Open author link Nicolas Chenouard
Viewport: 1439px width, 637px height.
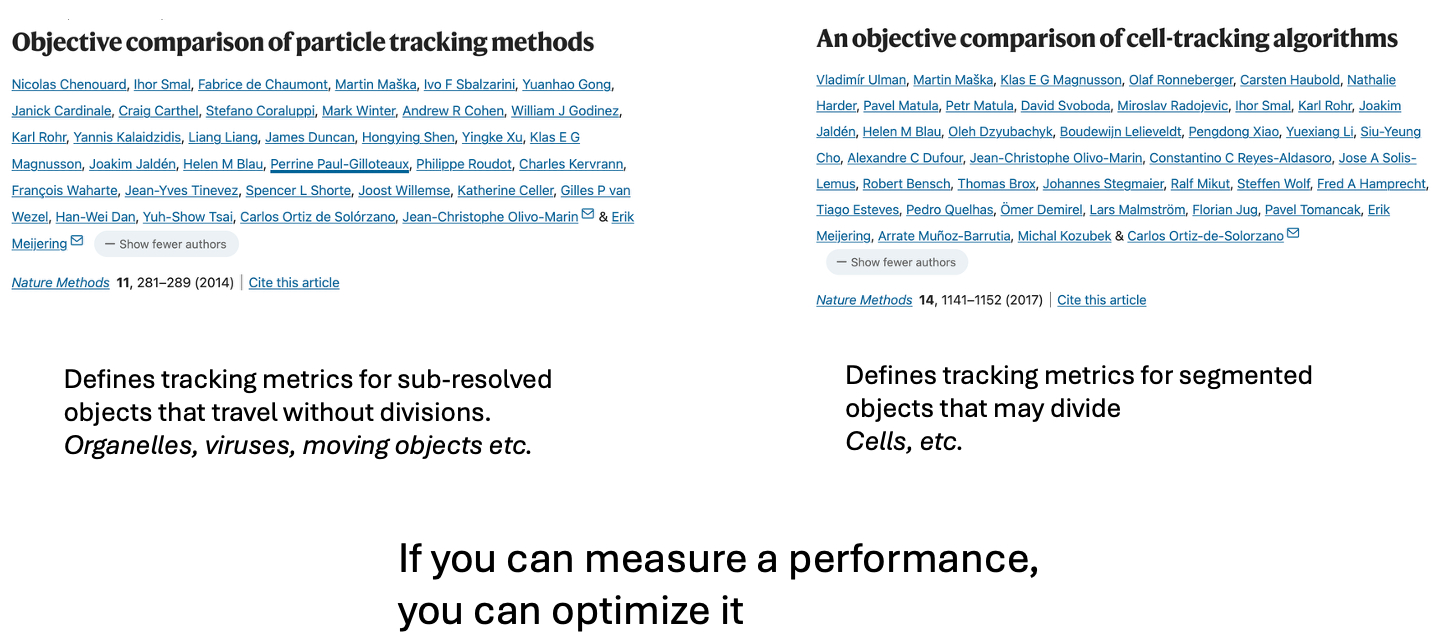click(68, 84)
